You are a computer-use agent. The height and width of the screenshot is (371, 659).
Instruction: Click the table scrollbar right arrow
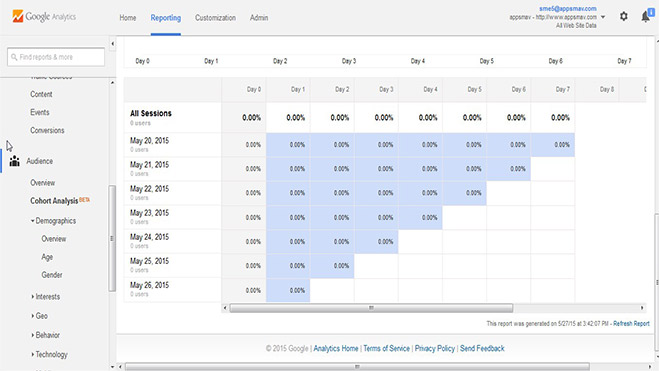click(642, 308)
